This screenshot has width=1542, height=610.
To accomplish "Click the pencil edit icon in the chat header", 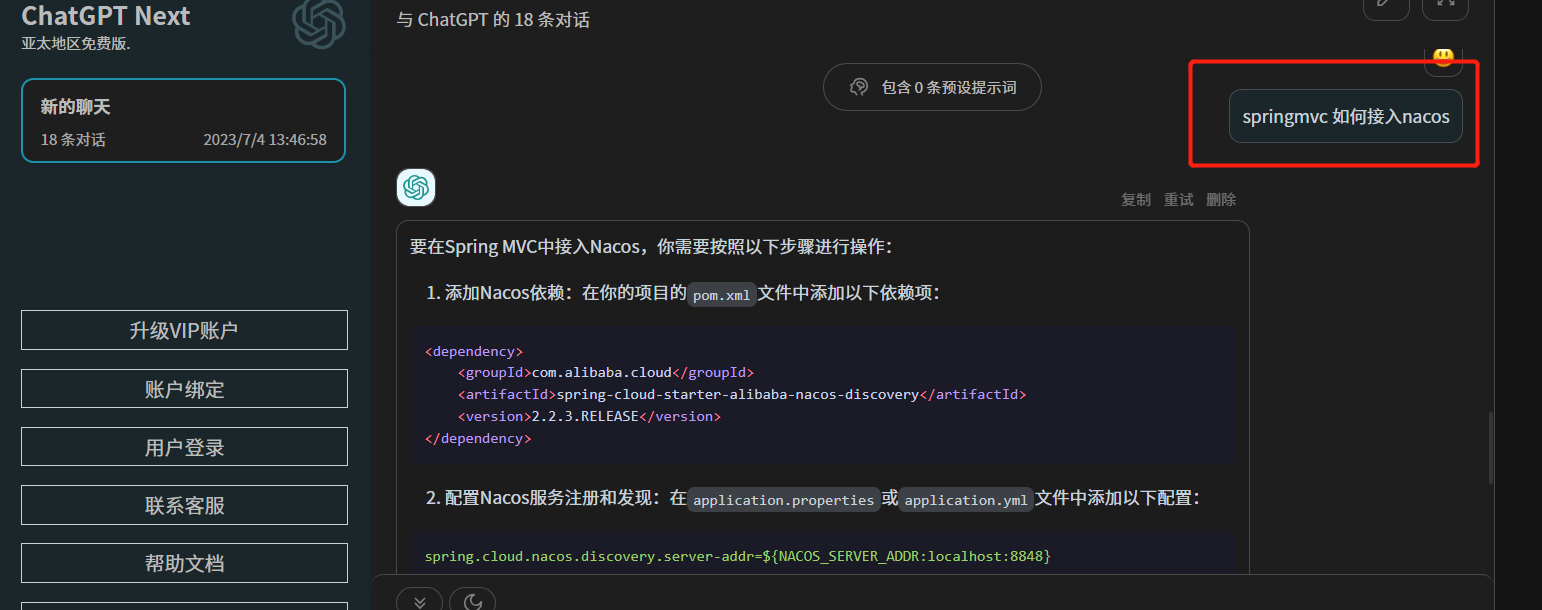I will pos(1386,4).
